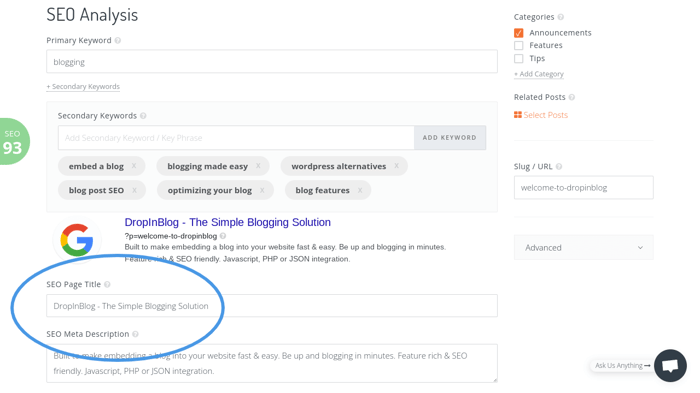Check the Tips category
This screenshot has height=393, width=700.
[x=519, y=59]
